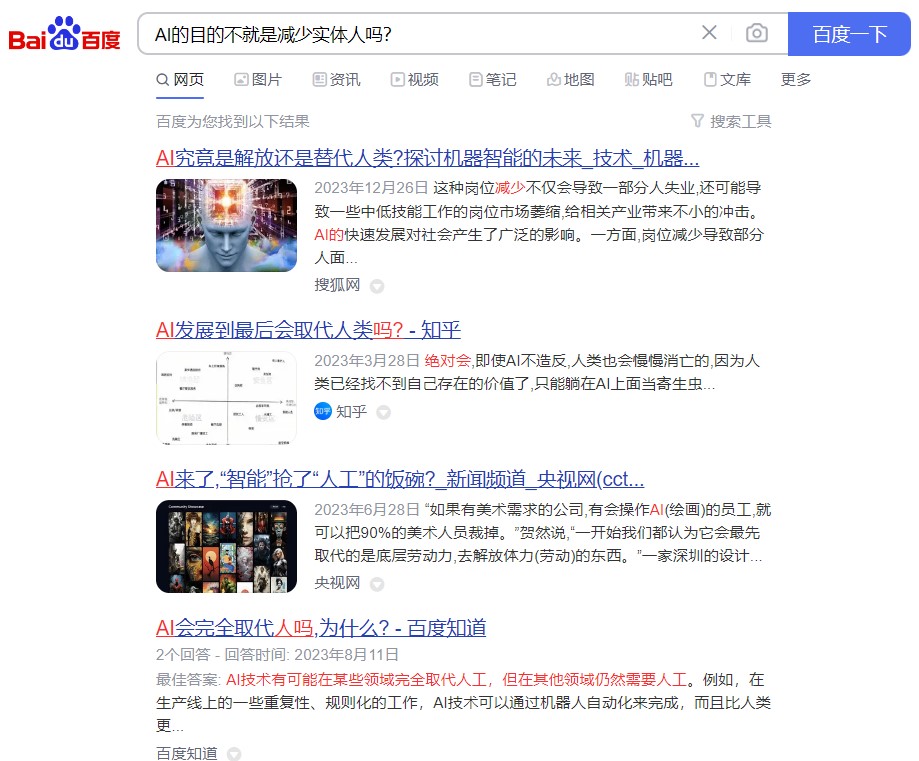Open result AI来了 智能抢了人工的饭碗

click(x=400, y=479)
